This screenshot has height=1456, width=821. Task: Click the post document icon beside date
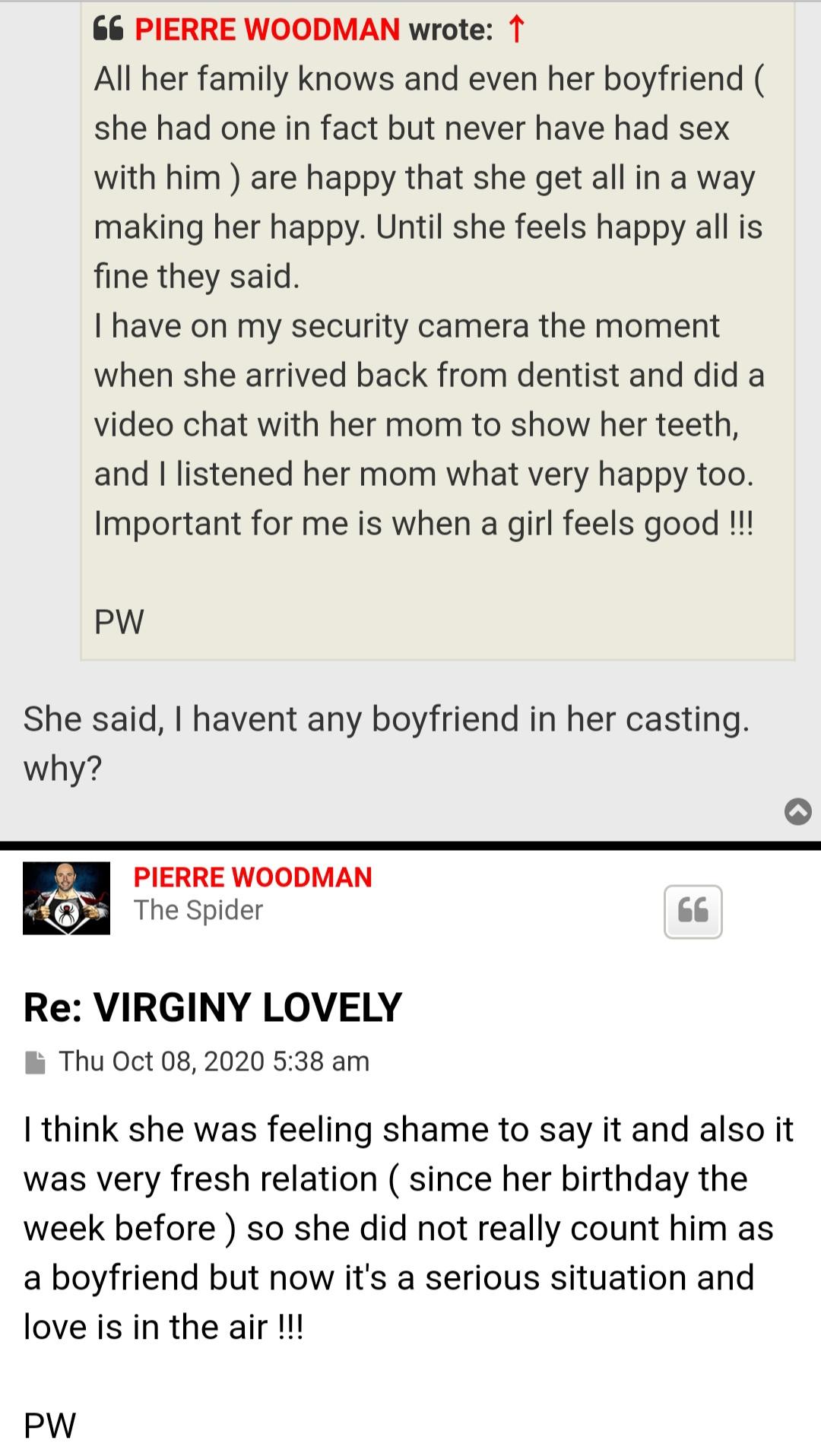[x=35, y=1062]
